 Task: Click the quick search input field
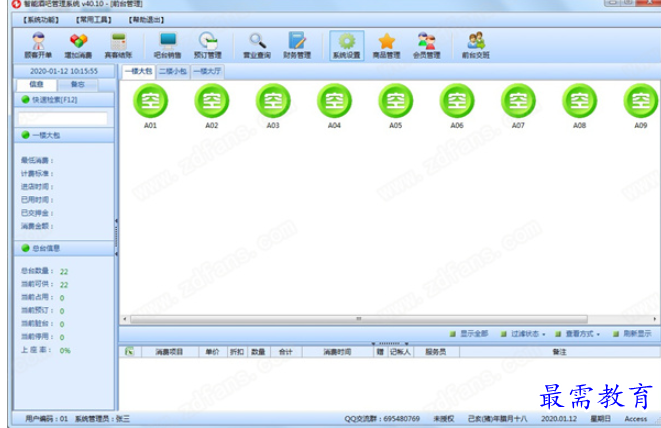pyautogui.click(x=63, y=118)
